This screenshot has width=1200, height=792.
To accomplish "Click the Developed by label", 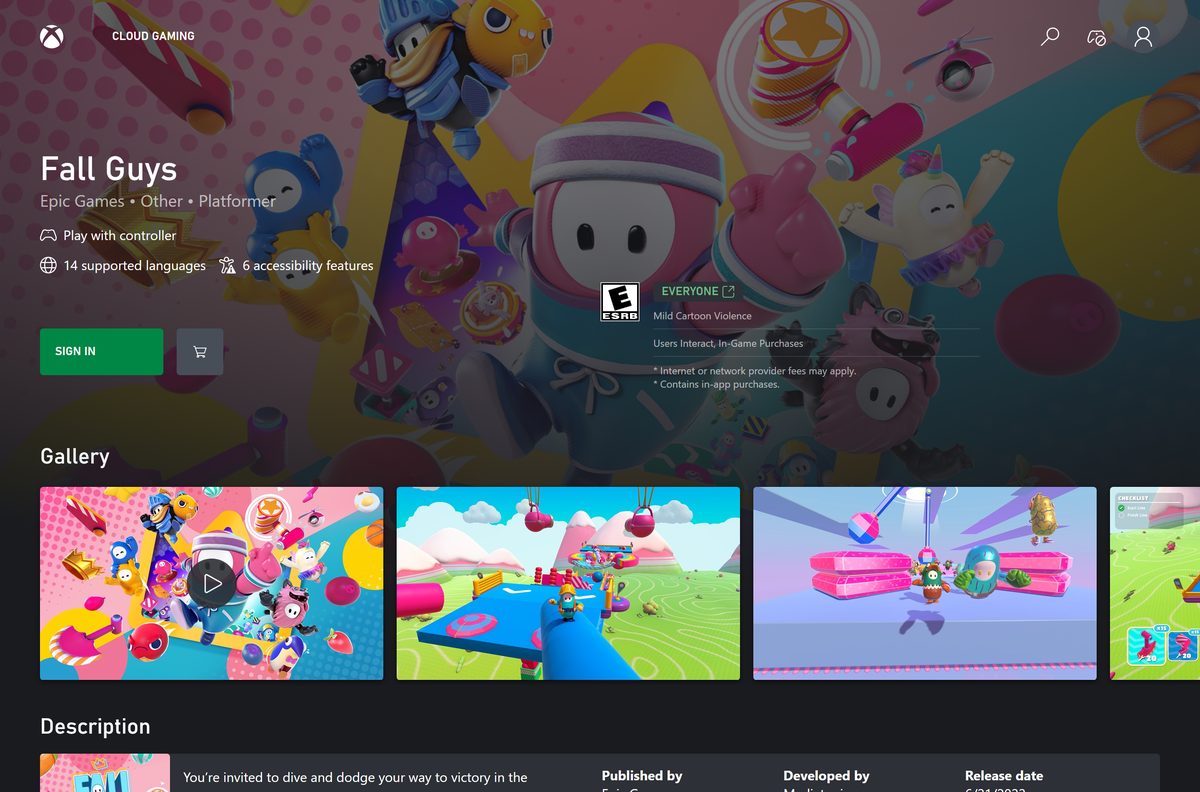I will 826,776.
